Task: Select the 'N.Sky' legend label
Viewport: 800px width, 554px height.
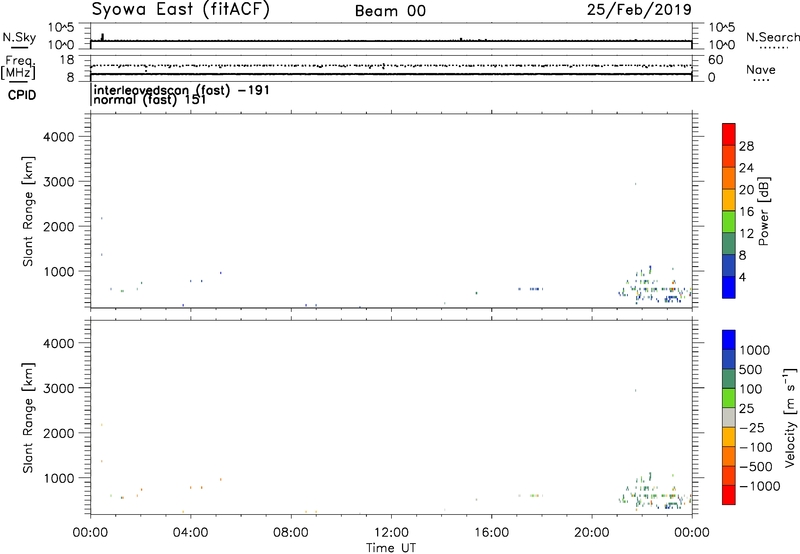Action: pyautogui.click(x=19, y=37)
